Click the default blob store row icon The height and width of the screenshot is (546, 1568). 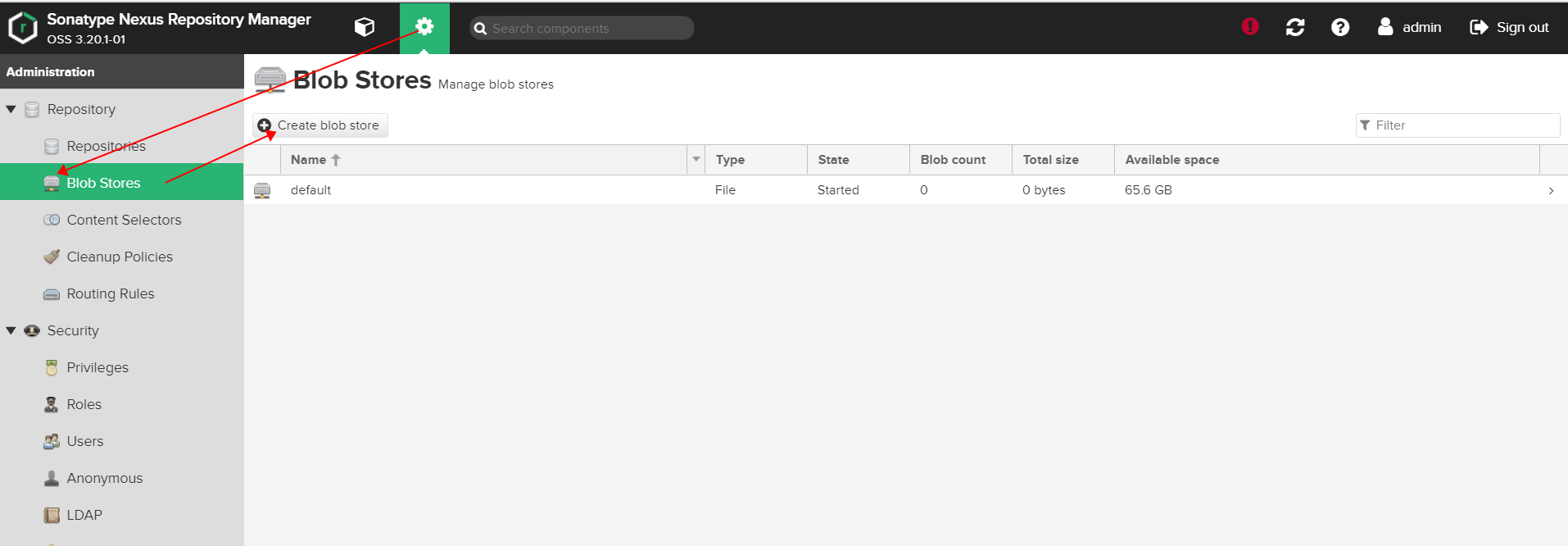coord(262,190)
